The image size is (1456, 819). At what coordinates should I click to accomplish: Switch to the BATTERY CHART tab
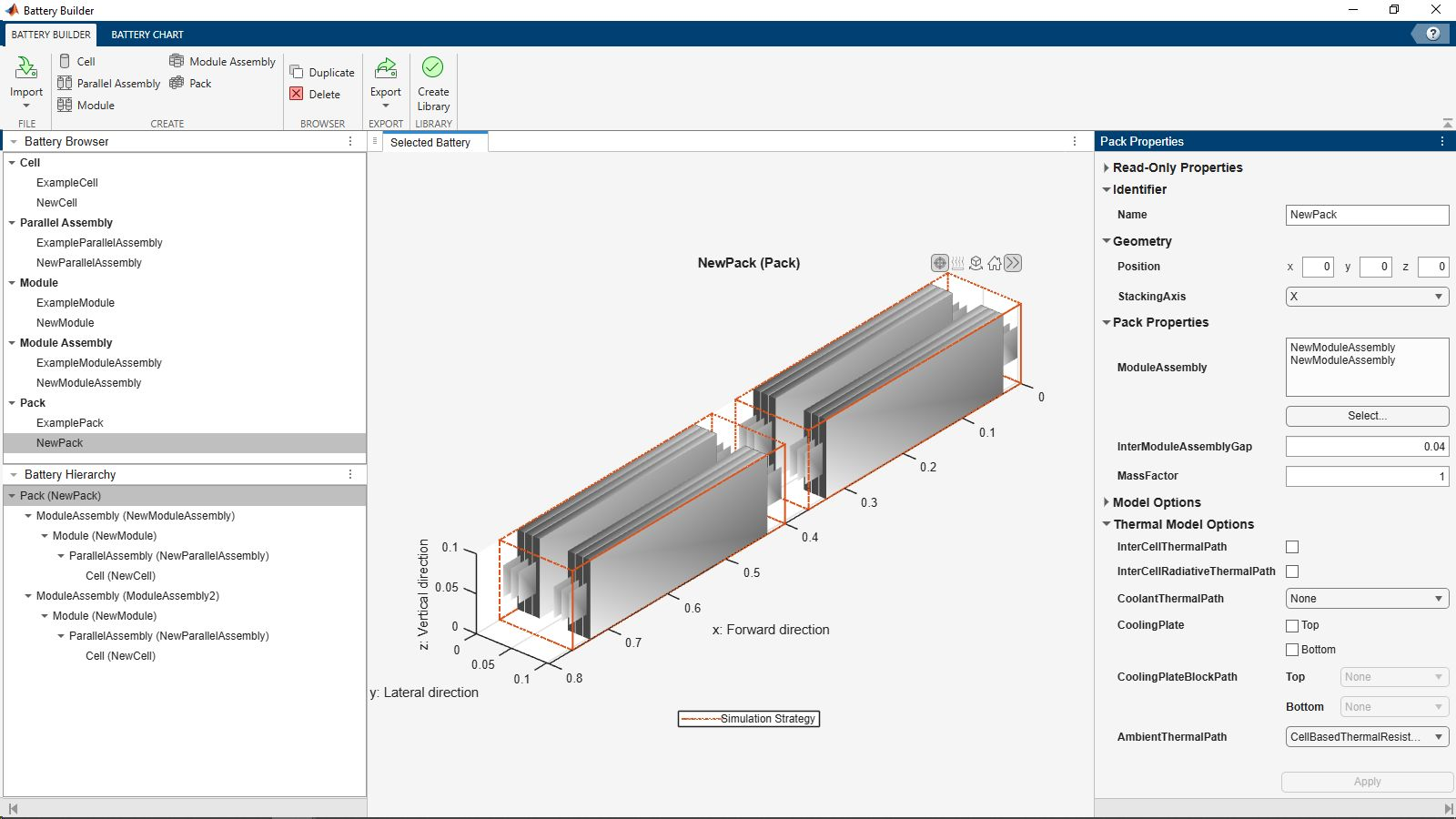tap(147, 35)
